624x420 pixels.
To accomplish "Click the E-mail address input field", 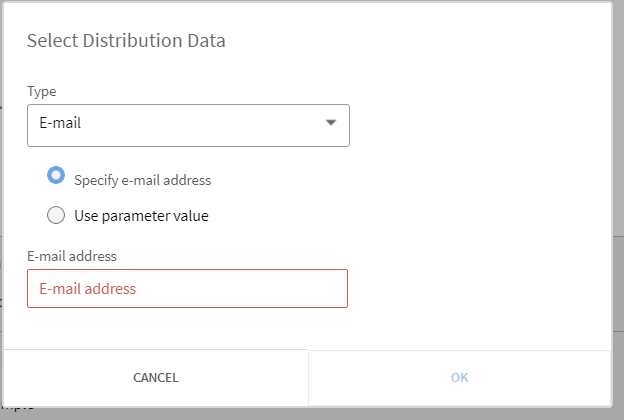I will point(187,289).
